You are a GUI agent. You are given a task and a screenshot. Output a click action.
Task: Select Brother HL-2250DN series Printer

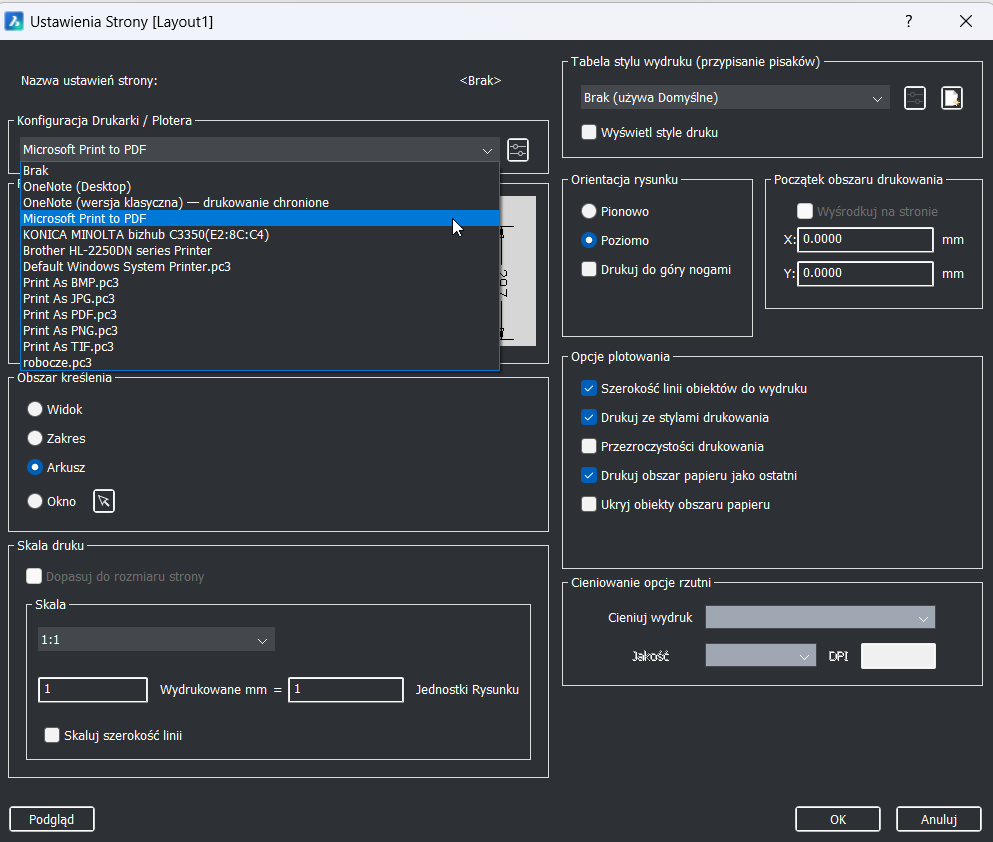point(117,250)
